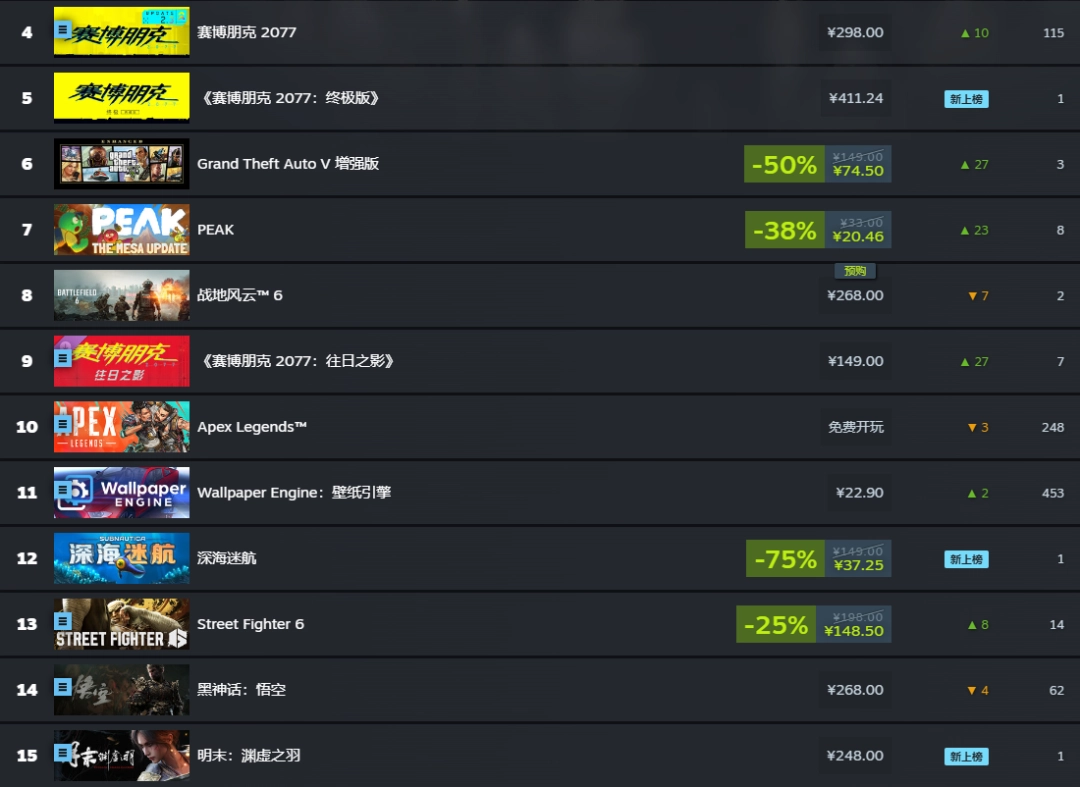Click the -75% discount block for 深海迷航
1080x787 pixels.
pyautogui.click(x=785, y=558)
